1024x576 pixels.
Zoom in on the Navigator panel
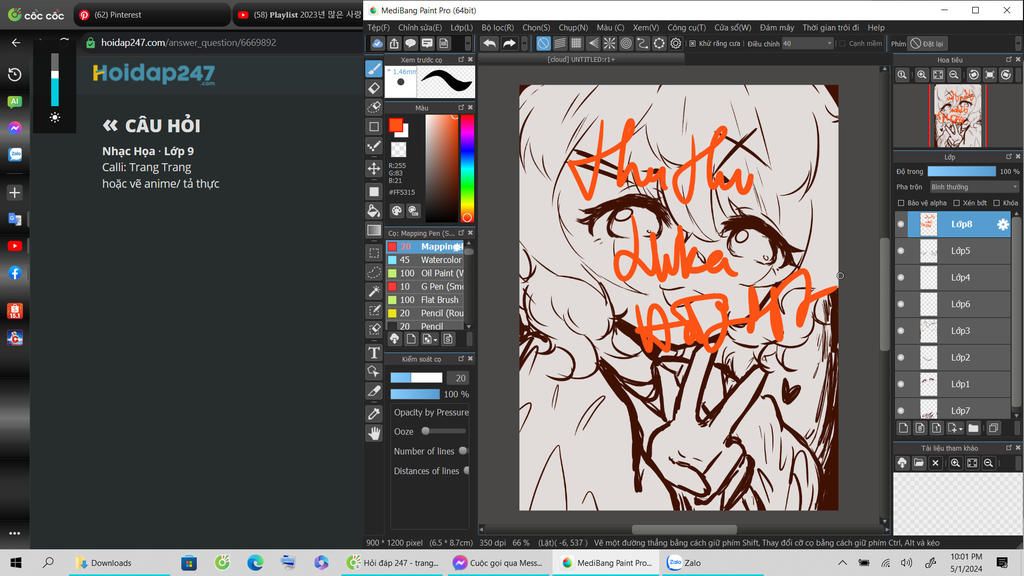click(x=921, y=75)
